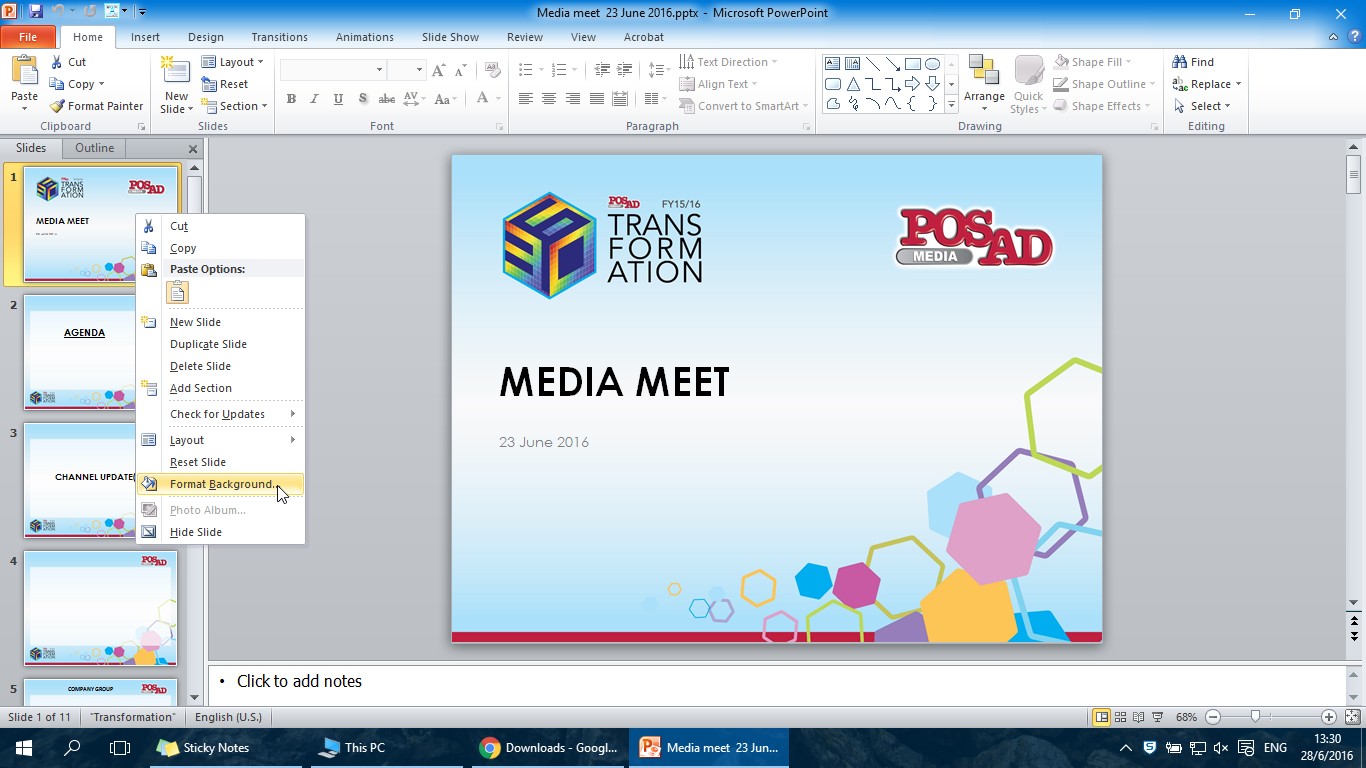Select the oval shape in shapes gallery
The width and height of the screenshot is (1366, 768).
tap(932, 64)
